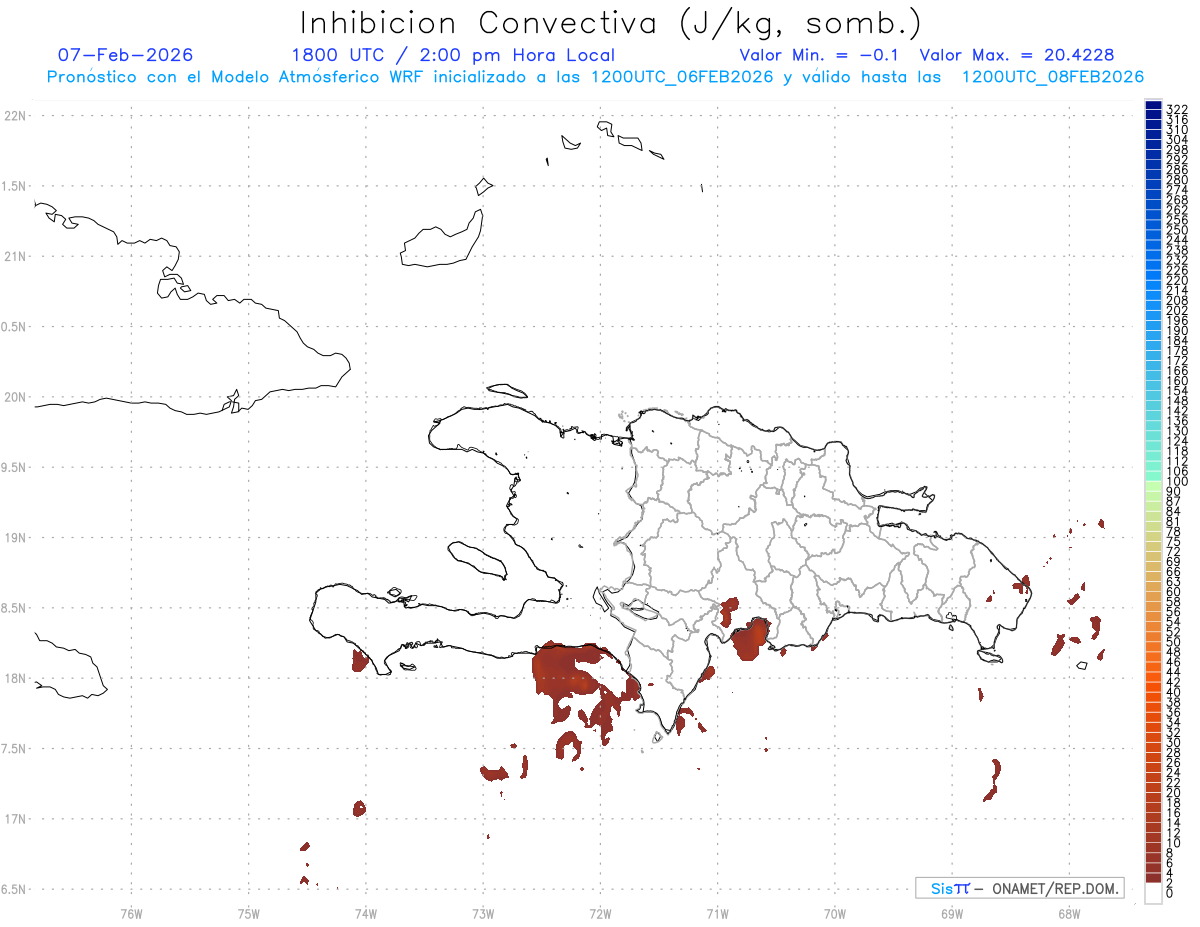Click the '76W' longitude label
Image resolution: width=1200 pixels, height=927 pixels.
(131, 913)
